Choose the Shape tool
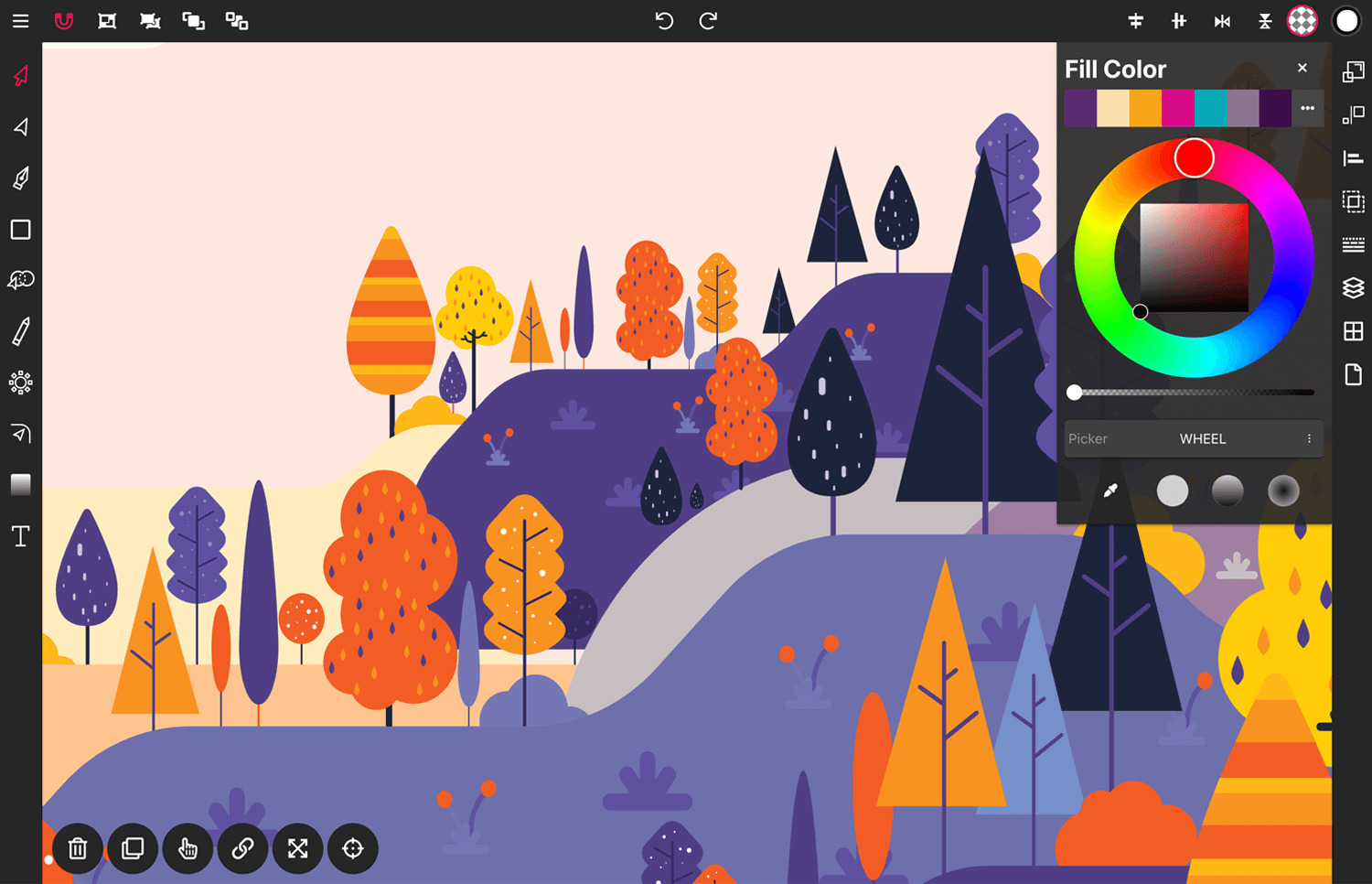The image size is (1372, 884). (20, 230)
